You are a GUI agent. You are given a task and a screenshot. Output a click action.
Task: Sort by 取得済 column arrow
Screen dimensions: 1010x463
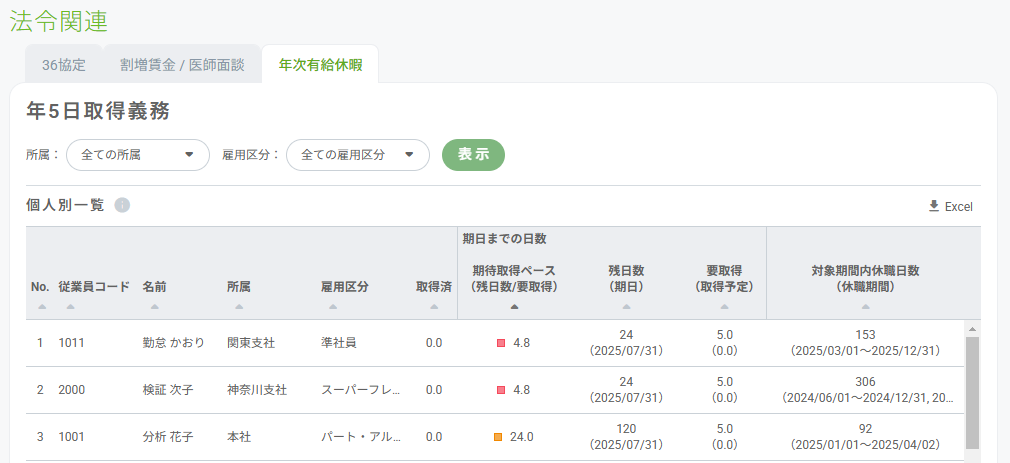434,307
